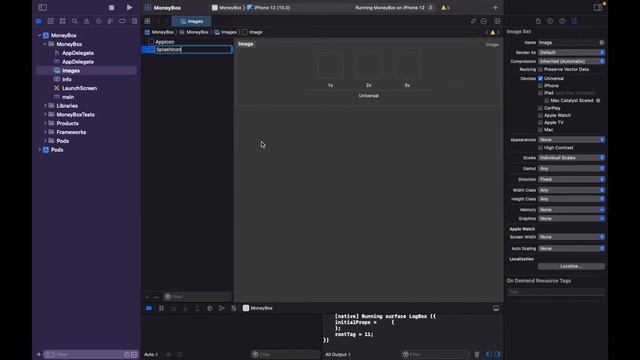640x360 pixels.
Task: Open the Issue navigator warning icon
Action: (87, 21)
